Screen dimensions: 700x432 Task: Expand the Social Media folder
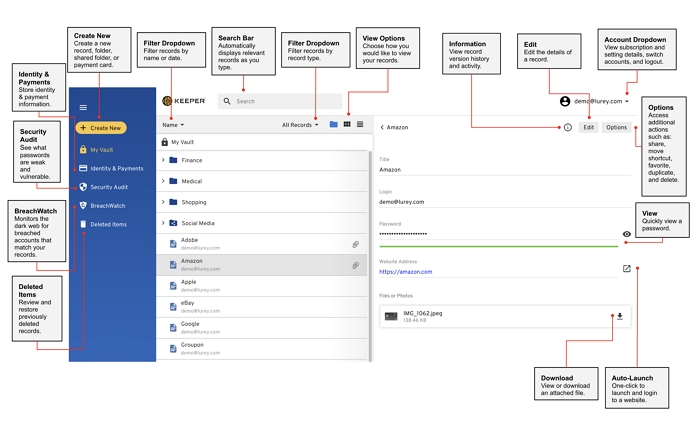pyautogui.click(x=163, y=223)
